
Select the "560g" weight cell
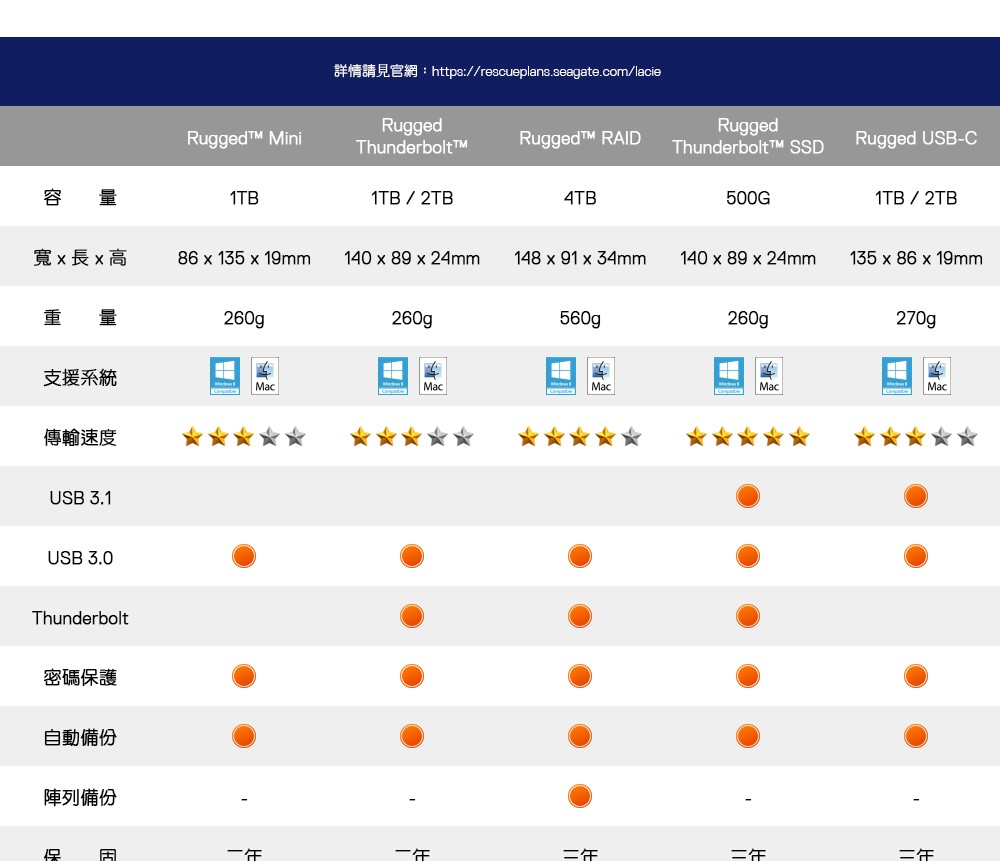tap(580, 318)
